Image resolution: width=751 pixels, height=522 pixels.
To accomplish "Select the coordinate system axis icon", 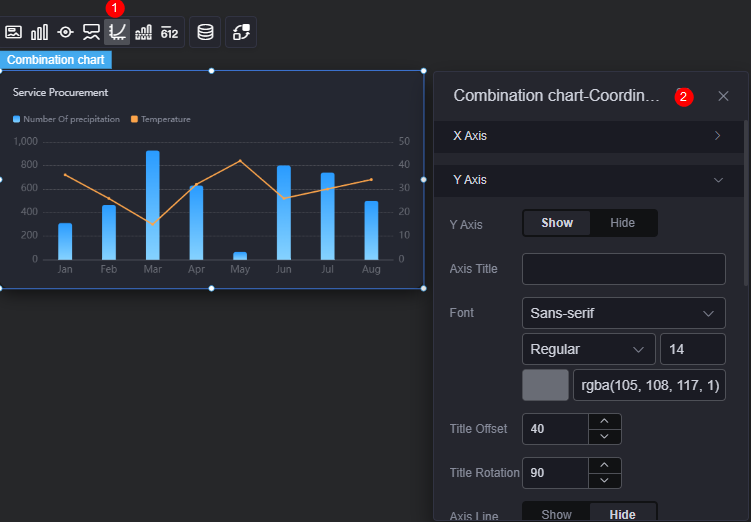I will tap(117, 32).
